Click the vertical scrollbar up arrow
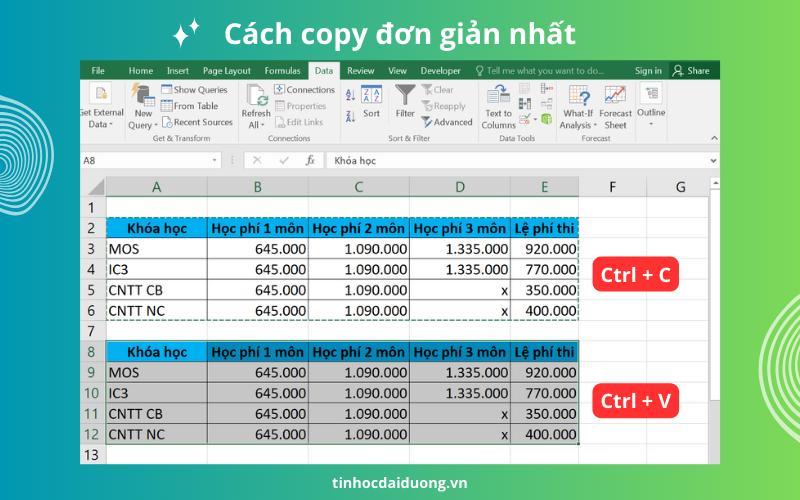 point(715,183)
